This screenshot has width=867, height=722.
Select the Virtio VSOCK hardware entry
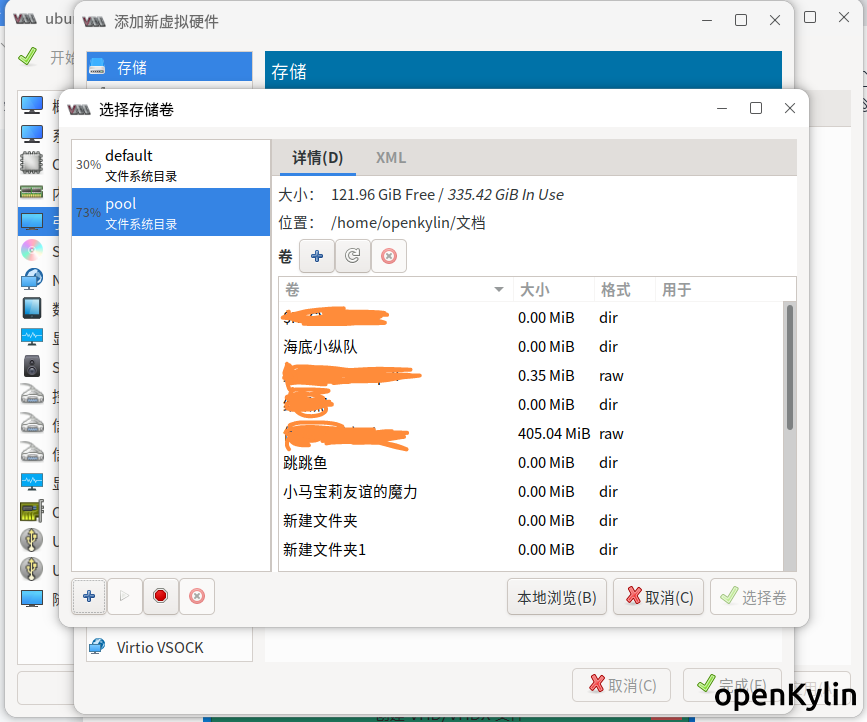pyautogui.click(x=160, y=647)
